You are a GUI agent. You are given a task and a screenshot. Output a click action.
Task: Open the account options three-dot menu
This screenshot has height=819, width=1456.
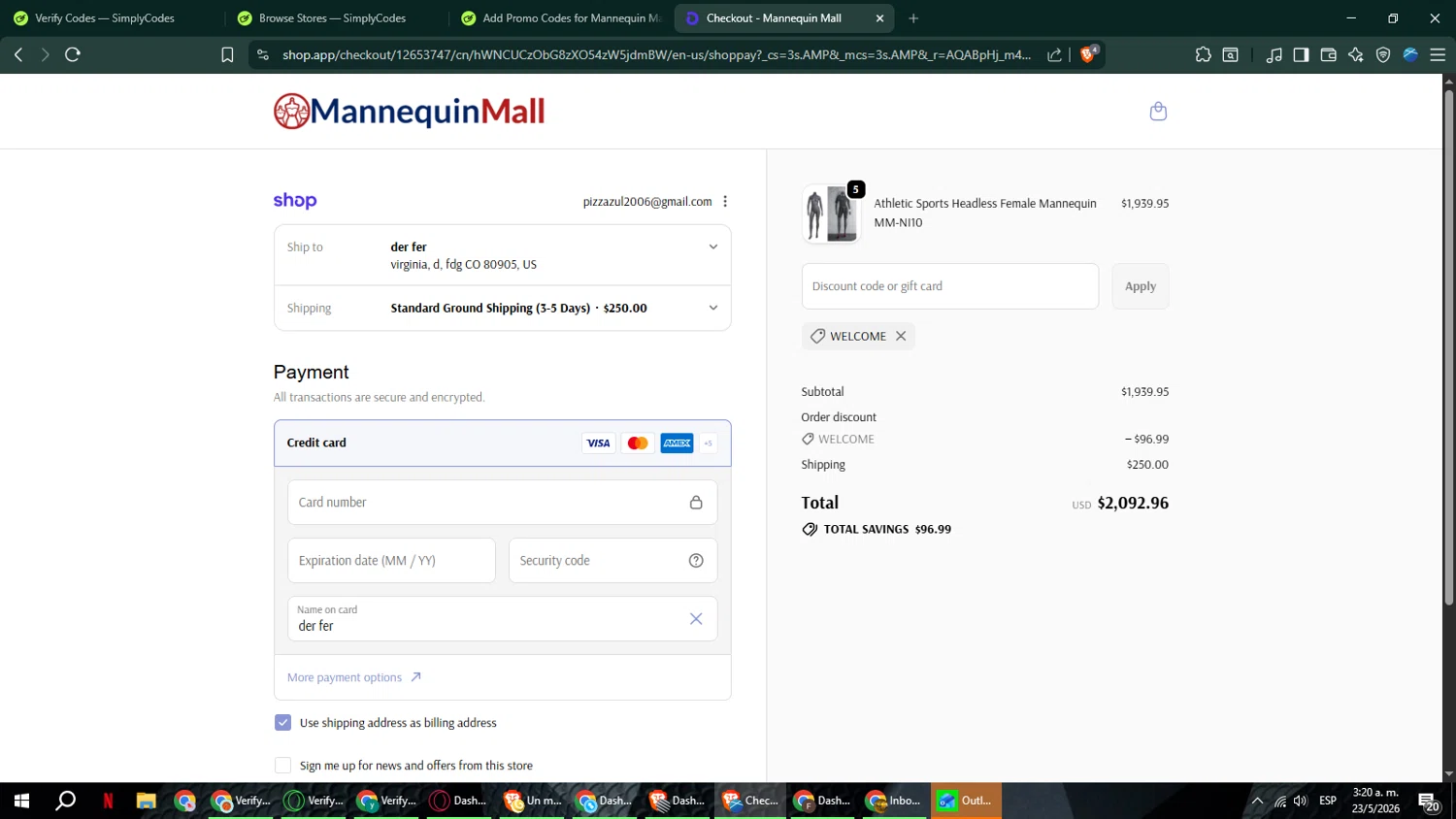click(x=725, y=202)
